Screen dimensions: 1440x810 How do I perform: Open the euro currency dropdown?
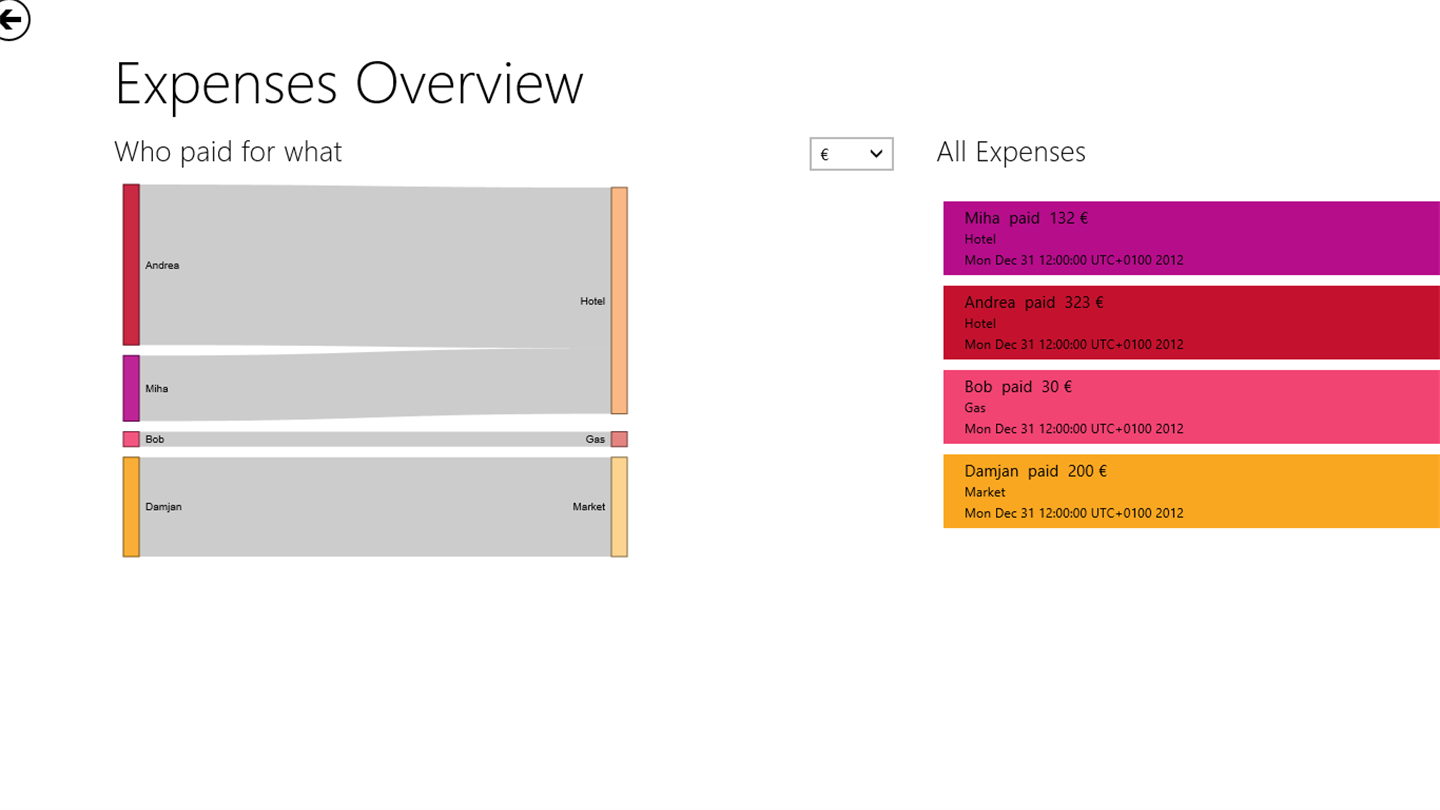point(851,154)
